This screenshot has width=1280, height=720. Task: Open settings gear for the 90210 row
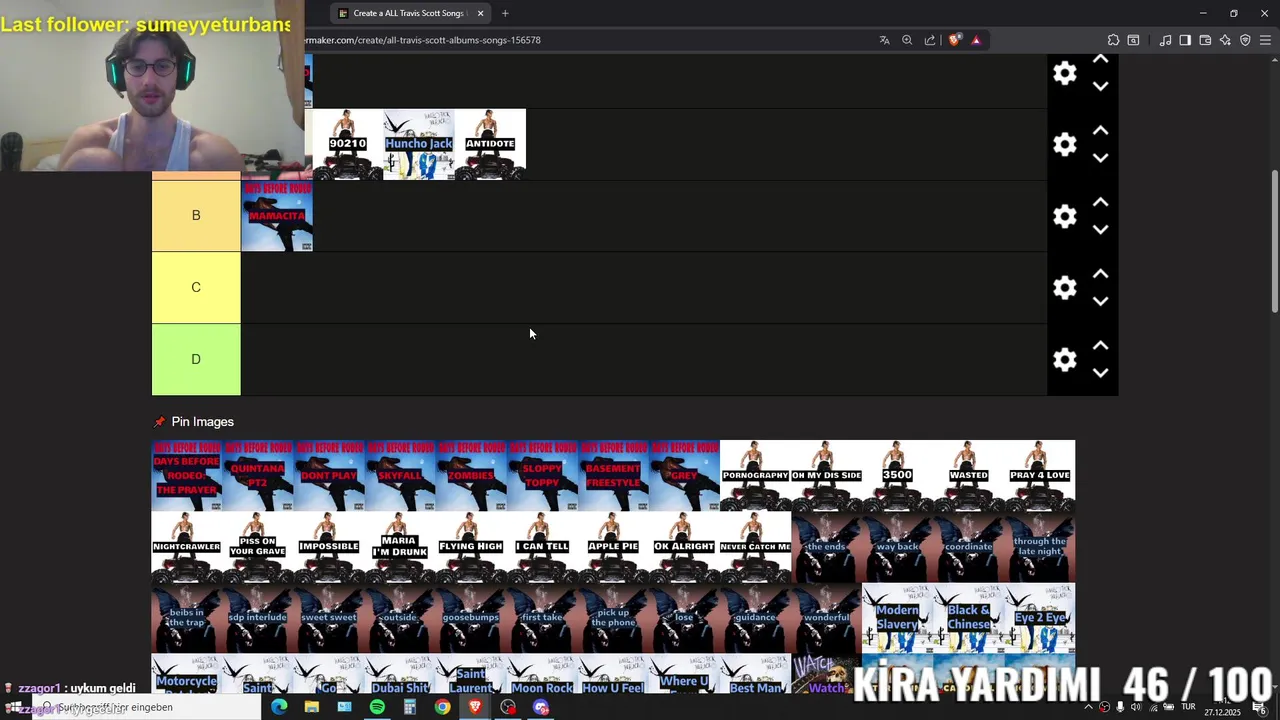click(x=1065, y=144)
